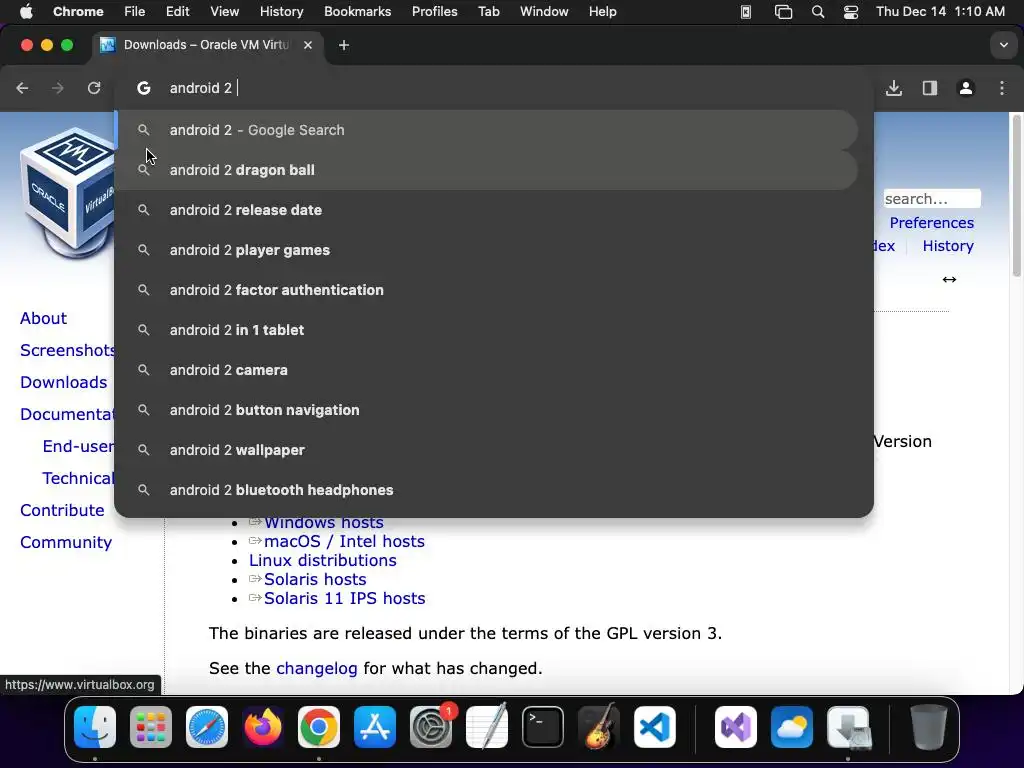The height and width of the screenshot is (768, 1024).
Task: Open Chrome three-dot menu
Action: (1002, 88)
